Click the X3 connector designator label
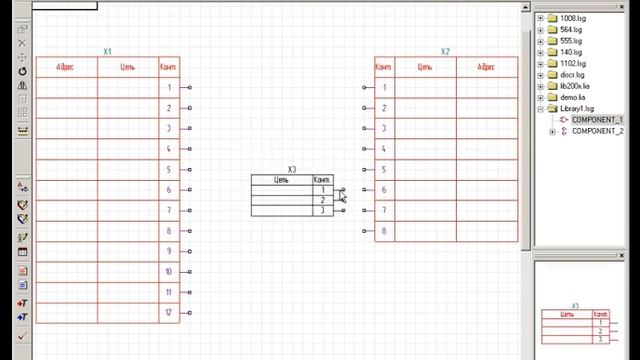The image size is (640, 360). (x=291, y=169)
